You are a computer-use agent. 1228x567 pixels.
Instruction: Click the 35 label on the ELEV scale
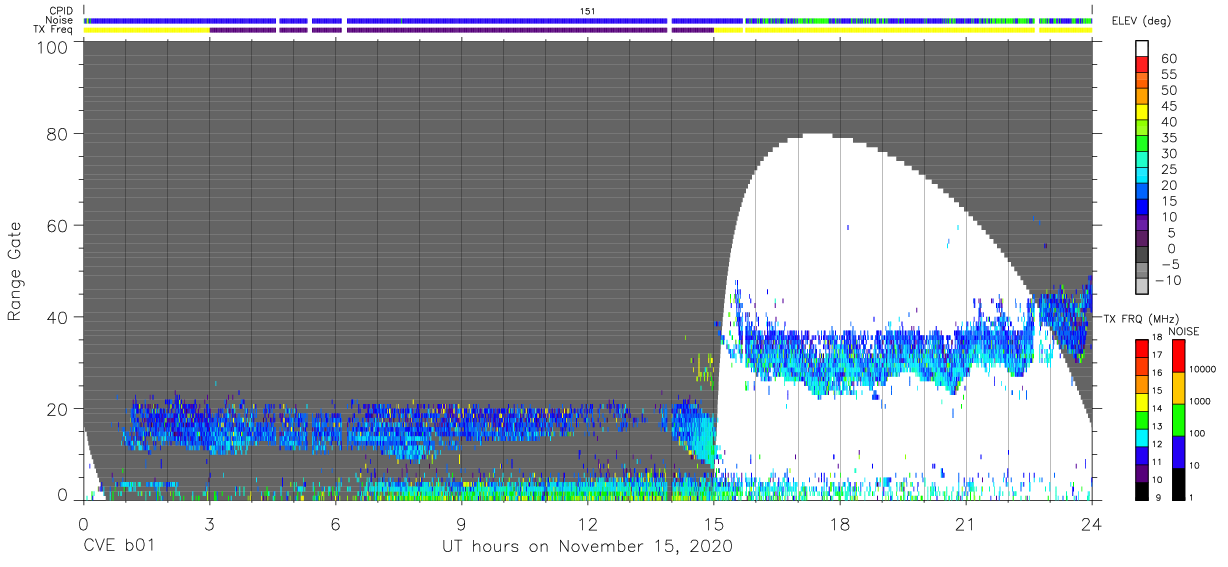pyautogui.click(x=1170, y=138)
